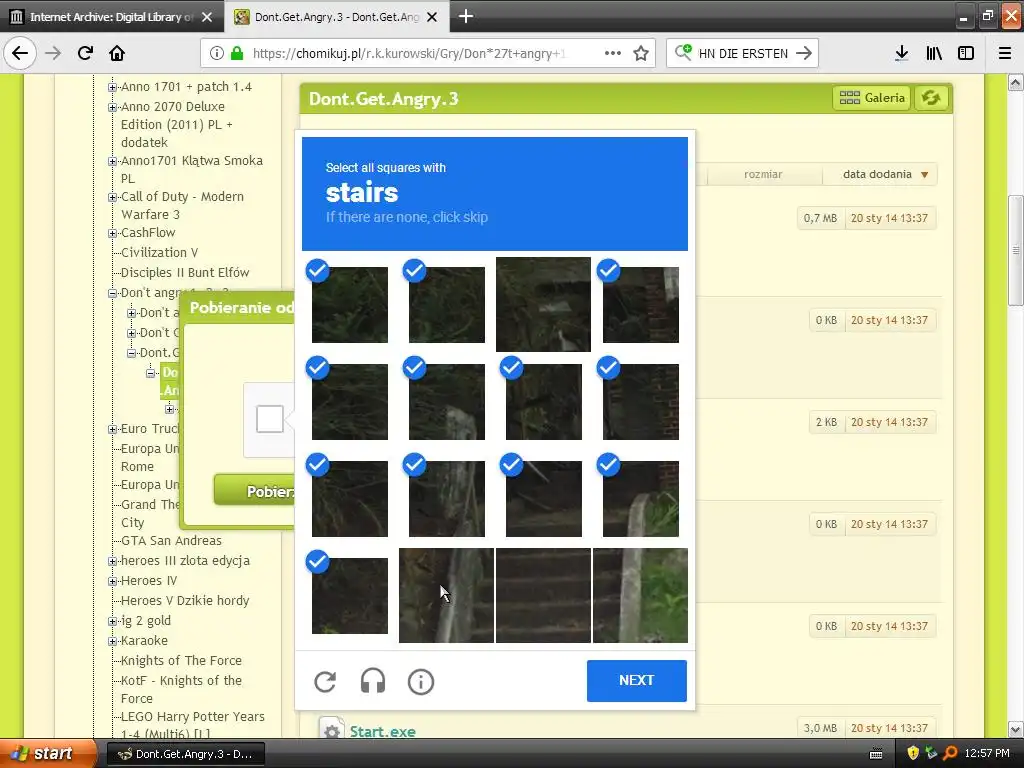1024x768 pixels.
Task: Expand the Heroes IV folder node
Action: pyautogui.click(x=112, y=581)
